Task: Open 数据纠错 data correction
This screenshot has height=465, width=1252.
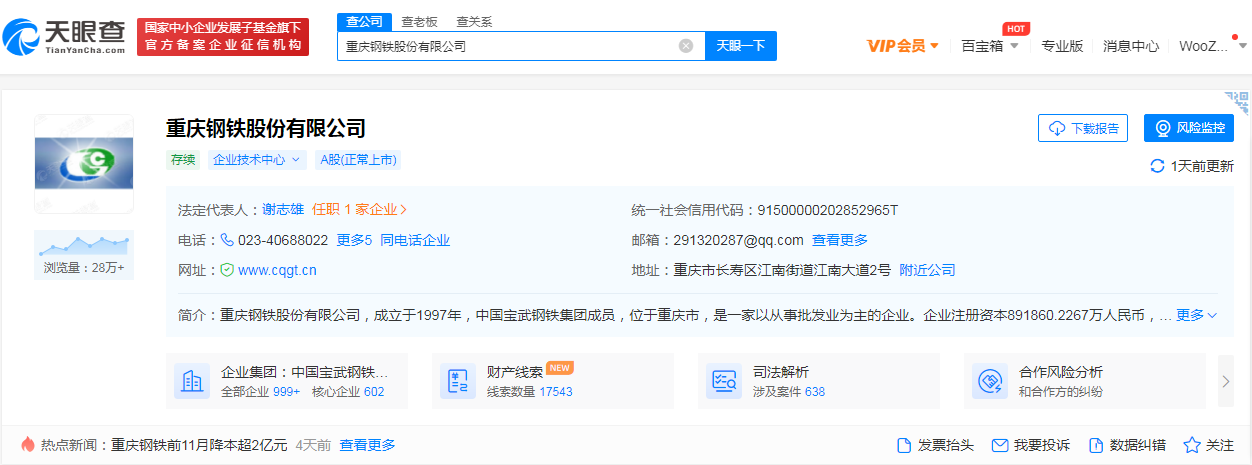Action: pyautogui.click(x=1127, y=445)
